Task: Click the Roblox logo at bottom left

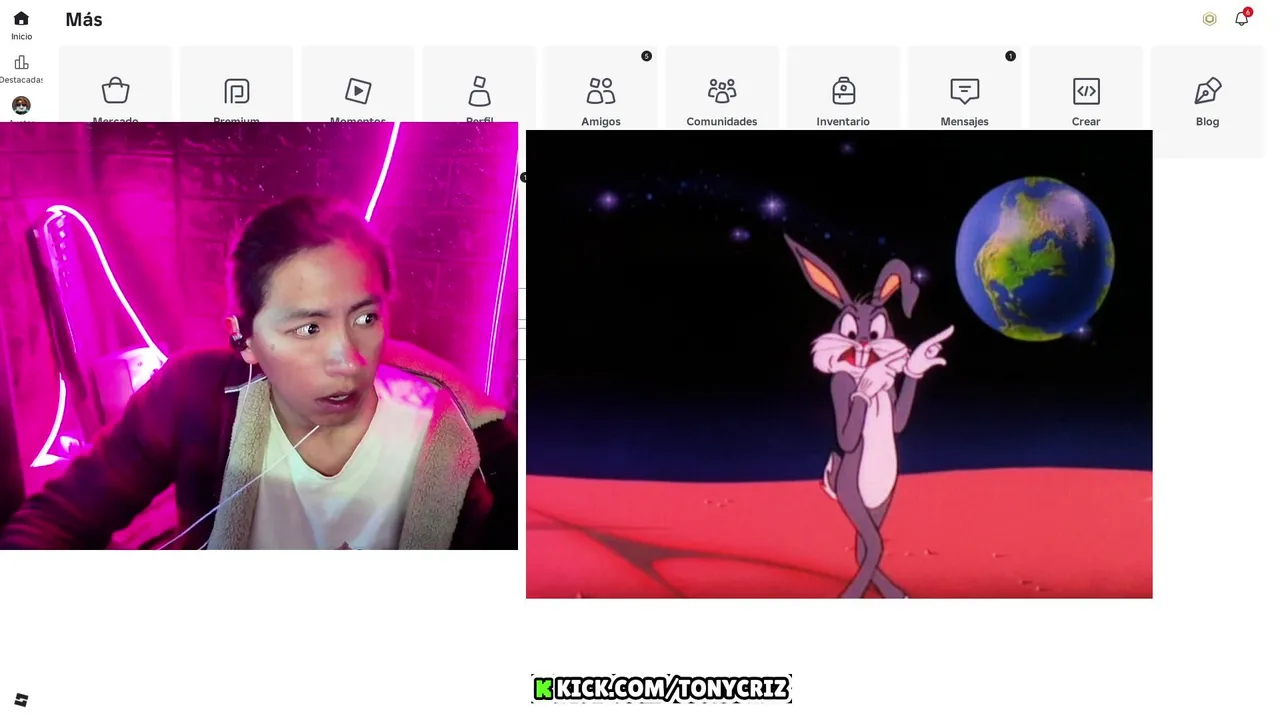Action: (x=21, y=700)
